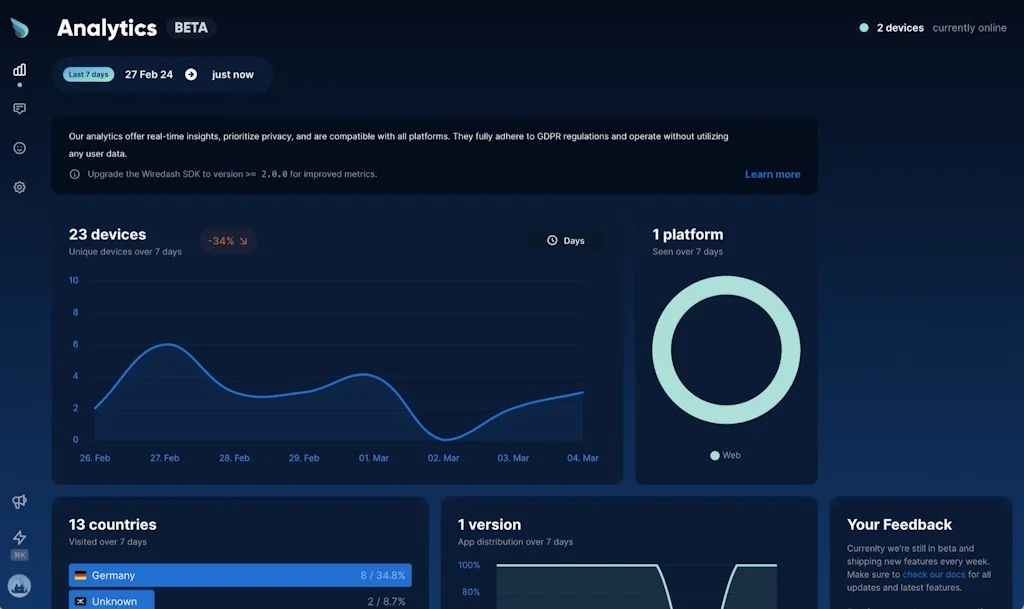1024x609 pixels.
Task: Click the Promoter Score smiley icon
Action: tap(19, 147)
